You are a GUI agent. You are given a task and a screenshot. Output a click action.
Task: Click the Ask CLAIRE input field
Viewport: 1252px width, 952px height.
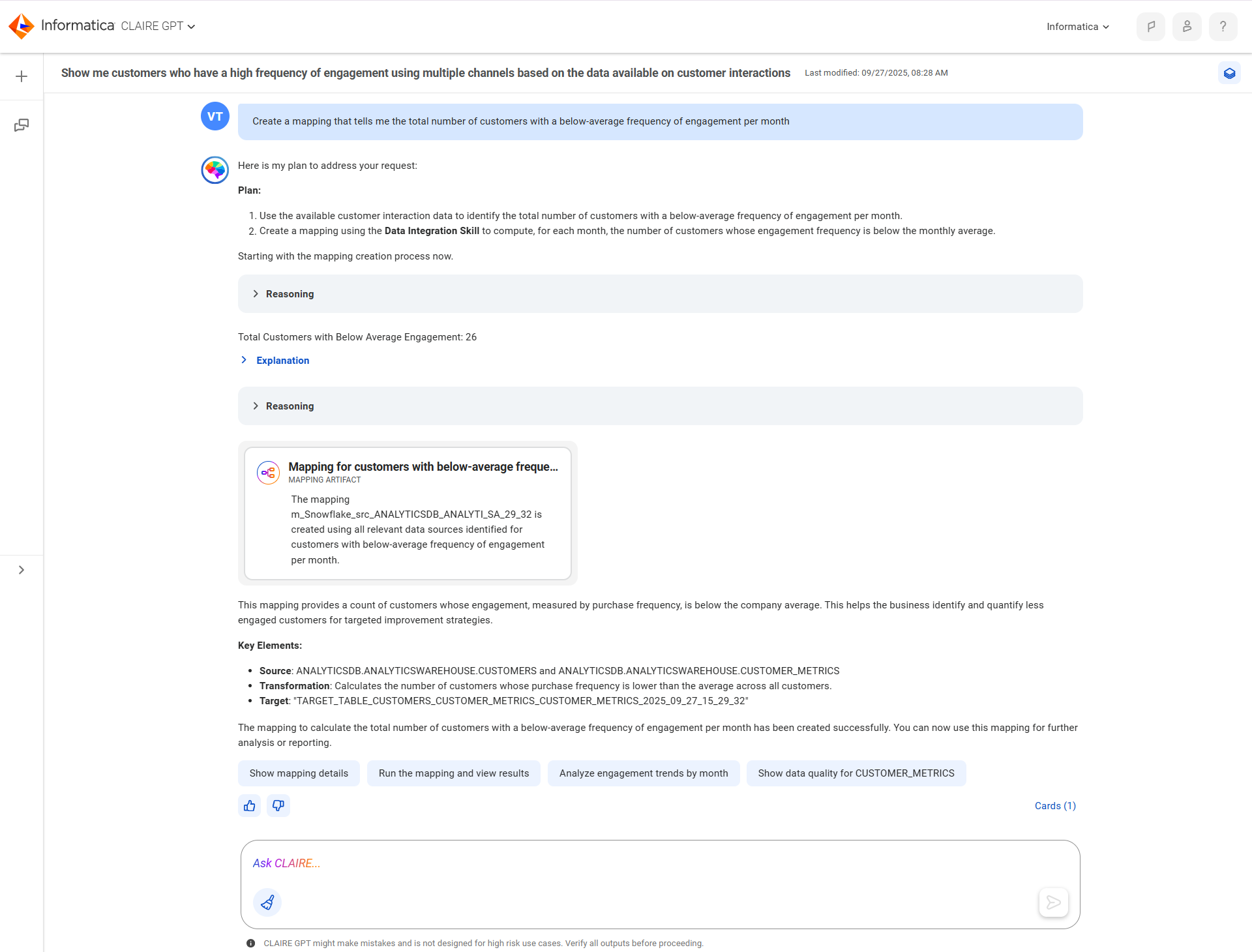[x=660, y=863]
